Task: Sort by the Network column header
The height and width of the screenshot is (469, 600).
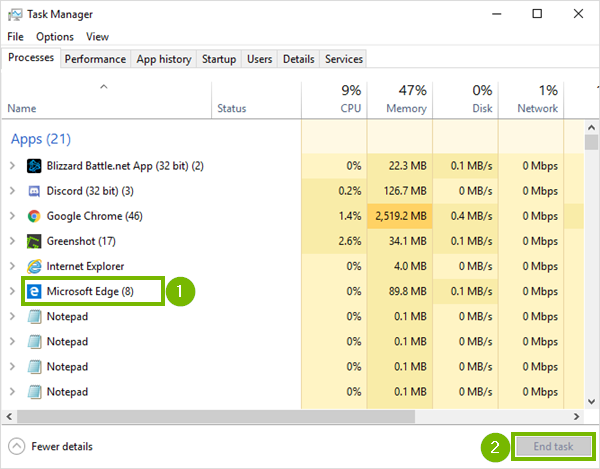Action: pyautogui.click(x=531, y=99)
